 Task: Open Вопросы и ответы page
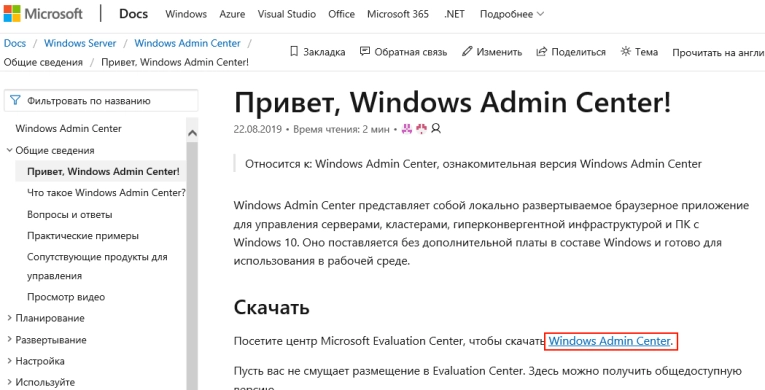[70, 214]
